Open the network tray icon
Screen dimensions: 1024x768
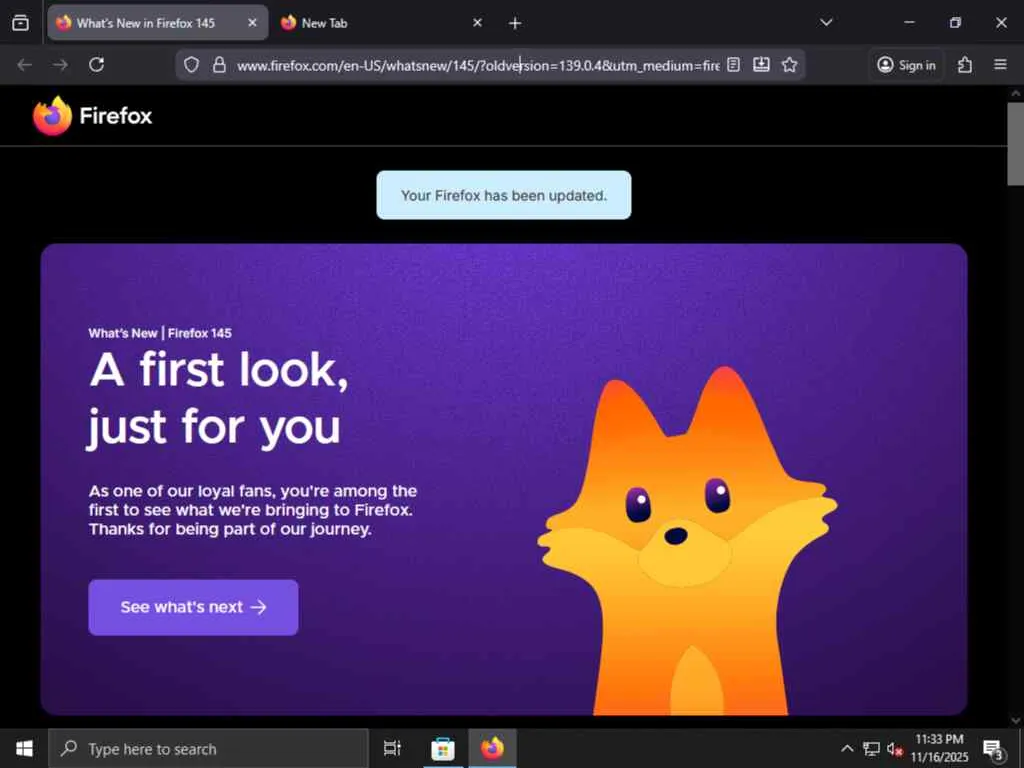pyautogui.click(x=871, y=748)
